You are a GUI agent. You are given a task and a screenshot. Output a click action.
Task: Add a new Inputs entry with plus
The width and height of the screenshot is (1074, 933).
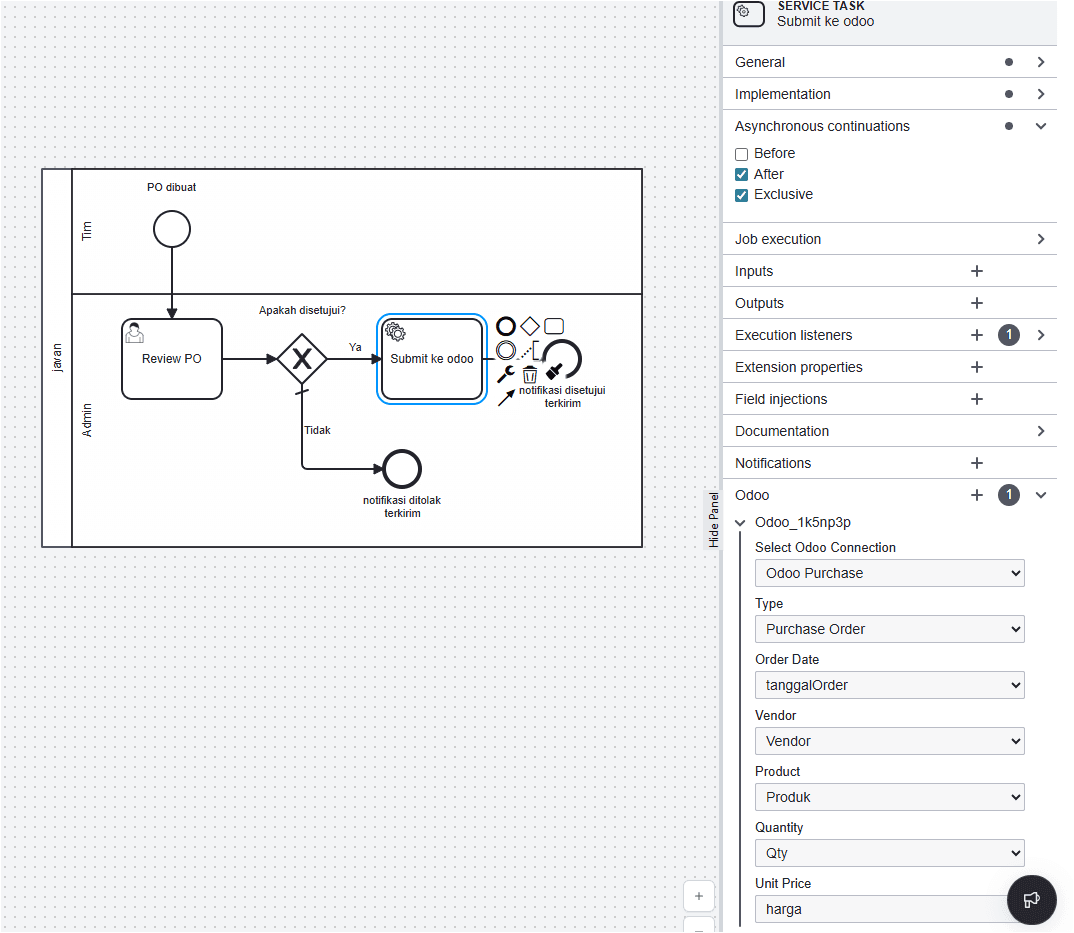tap(977, 271)
